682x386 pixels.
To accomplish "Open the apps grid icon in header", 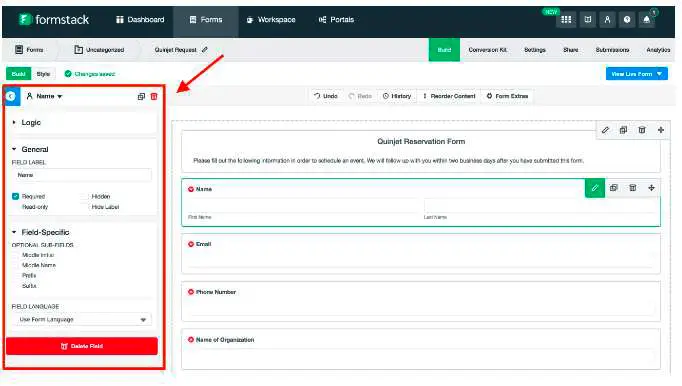I will tap(566, 20).
